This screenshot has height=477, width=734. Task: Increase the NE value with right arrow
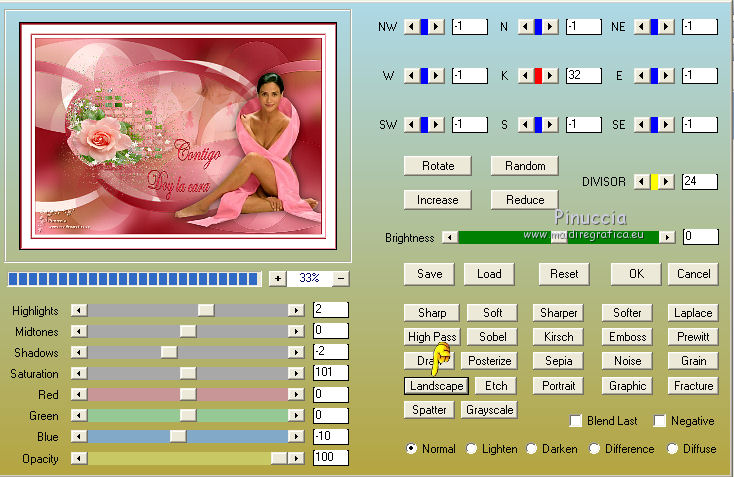(667, 27)
